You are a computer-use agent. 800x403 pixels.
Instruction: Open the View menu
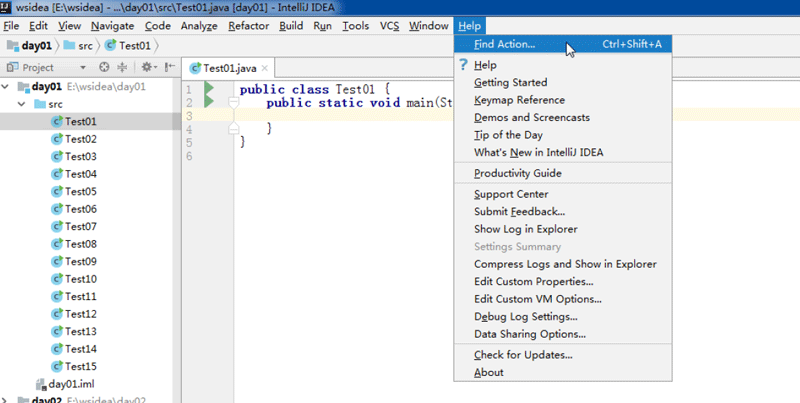(69, 26)
